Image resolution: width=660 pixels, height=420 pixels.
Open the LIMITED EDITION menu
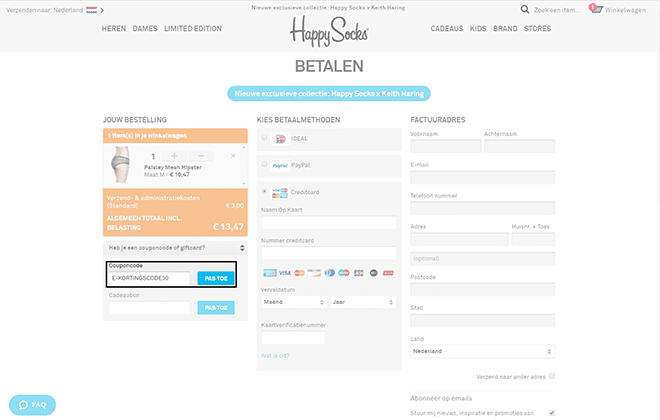193,29
